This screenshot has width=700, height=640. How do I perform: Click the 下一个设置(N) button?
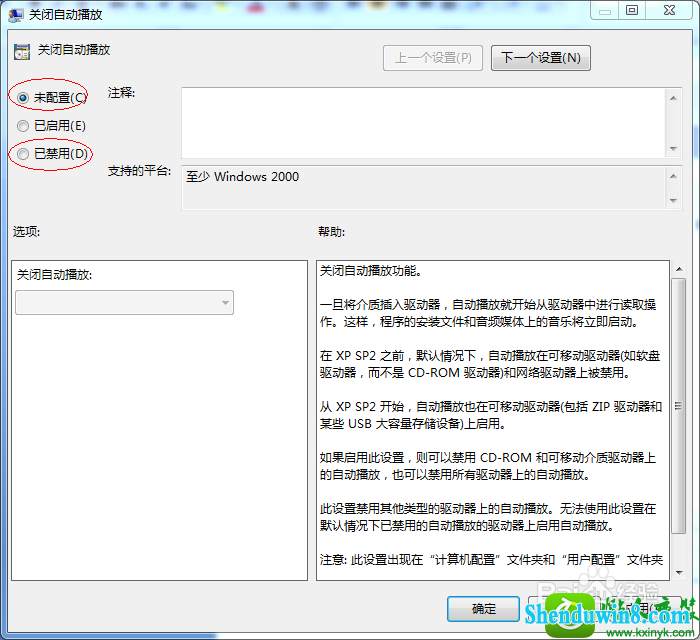click(x=541, y=58)
